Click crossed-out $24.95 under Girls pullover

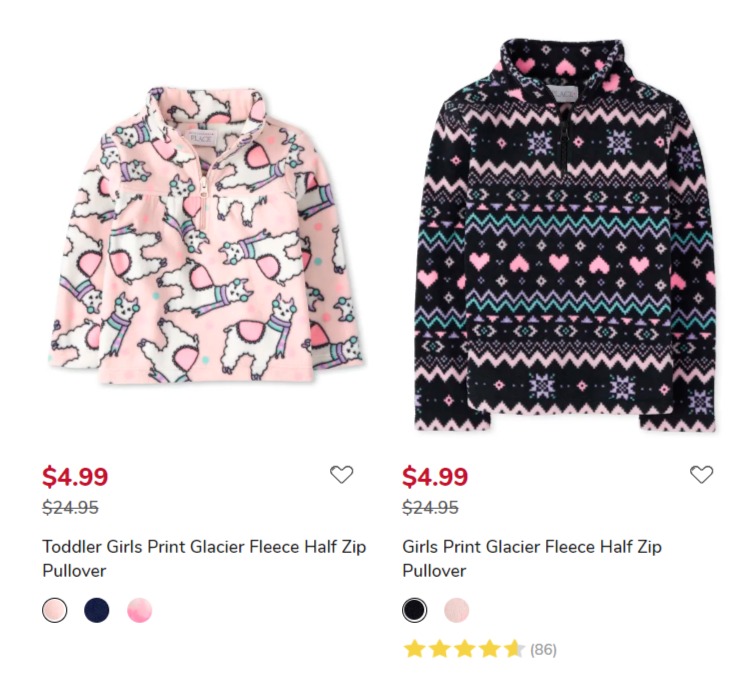430,507
